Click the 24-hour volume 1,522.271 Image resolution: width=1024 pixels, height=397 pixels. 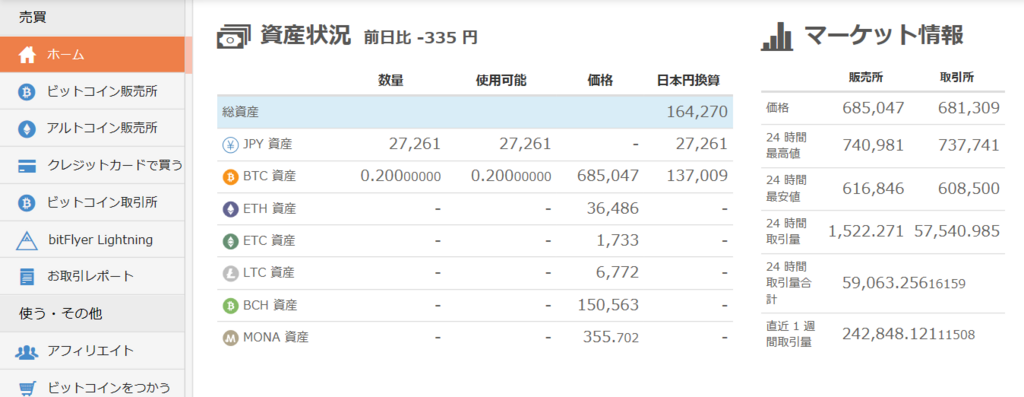pos(867,232)
